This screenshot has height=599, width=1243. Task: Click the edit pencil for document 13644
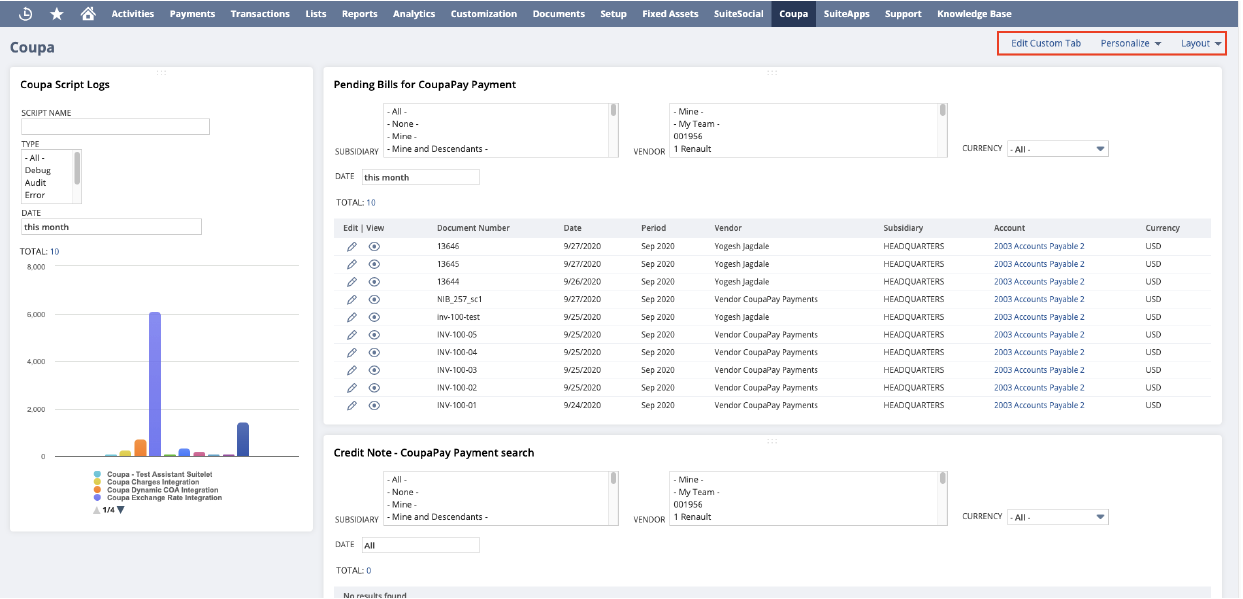coord(351,282)
